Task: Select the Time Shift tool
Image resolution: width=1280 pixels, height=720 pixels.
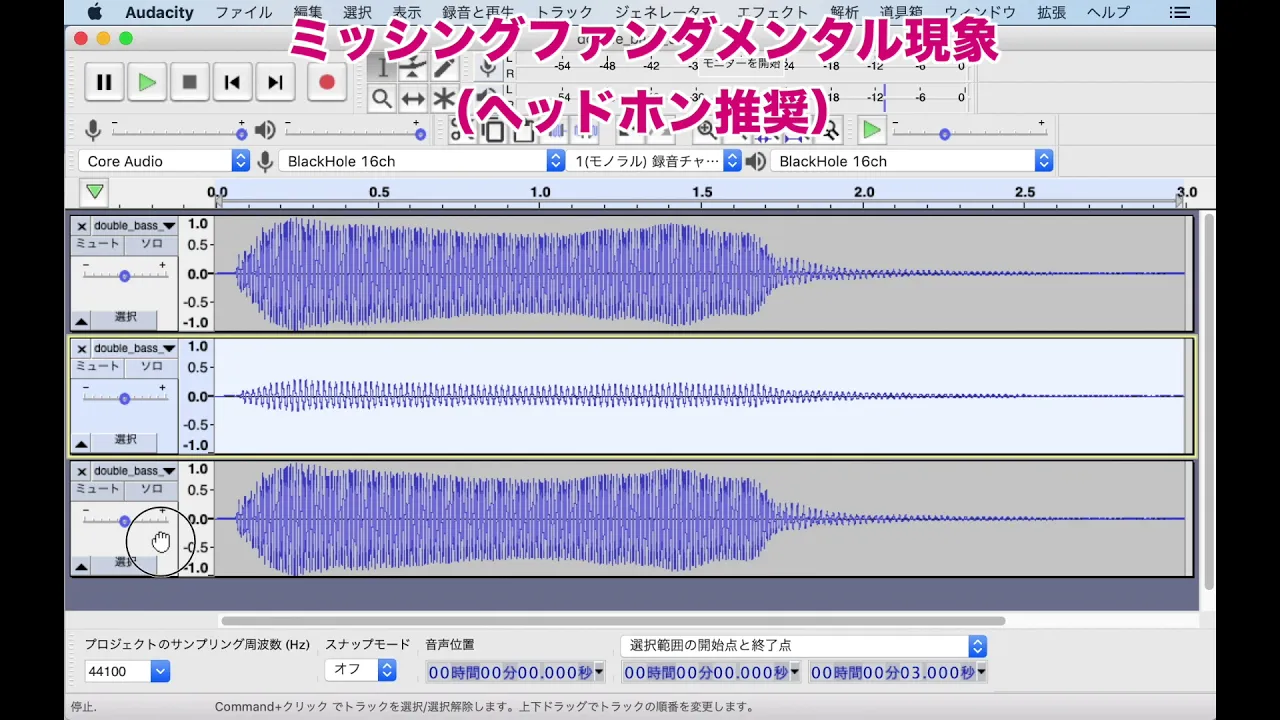Action: (413, 98)
